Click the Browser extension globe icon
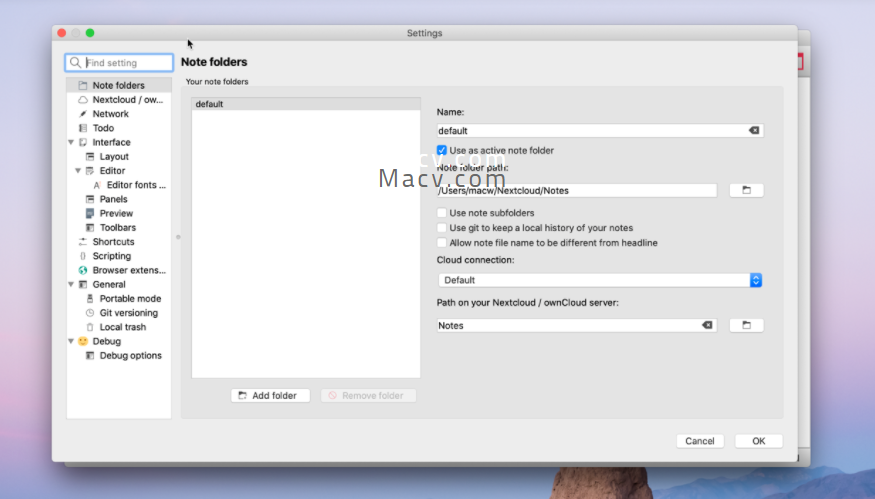 tap(83, 270)
